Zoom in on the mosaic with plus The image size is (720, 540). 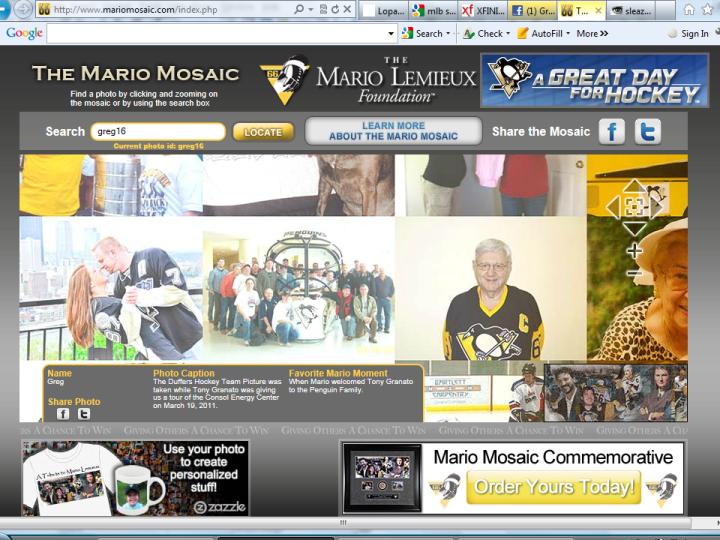tap(634, 251)
